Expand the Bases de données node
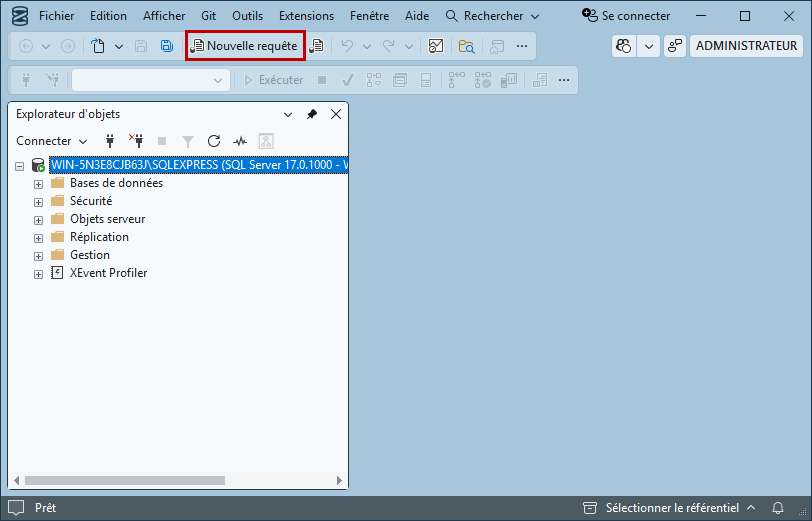 pos(38,184)
